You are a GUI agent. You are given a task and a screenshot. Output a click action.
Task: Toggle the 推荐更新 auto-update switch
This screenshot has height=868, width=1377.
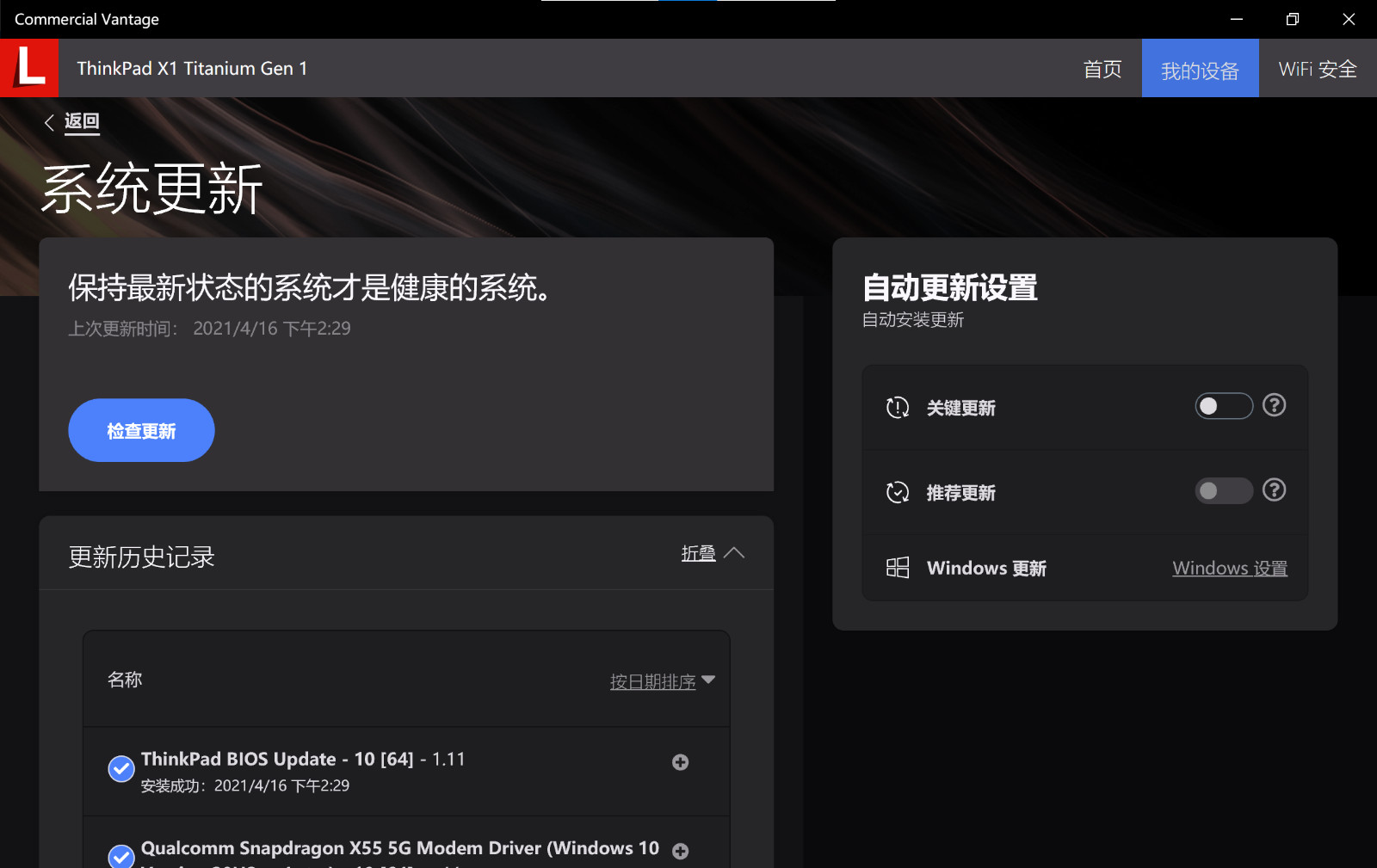[1224, 491]
